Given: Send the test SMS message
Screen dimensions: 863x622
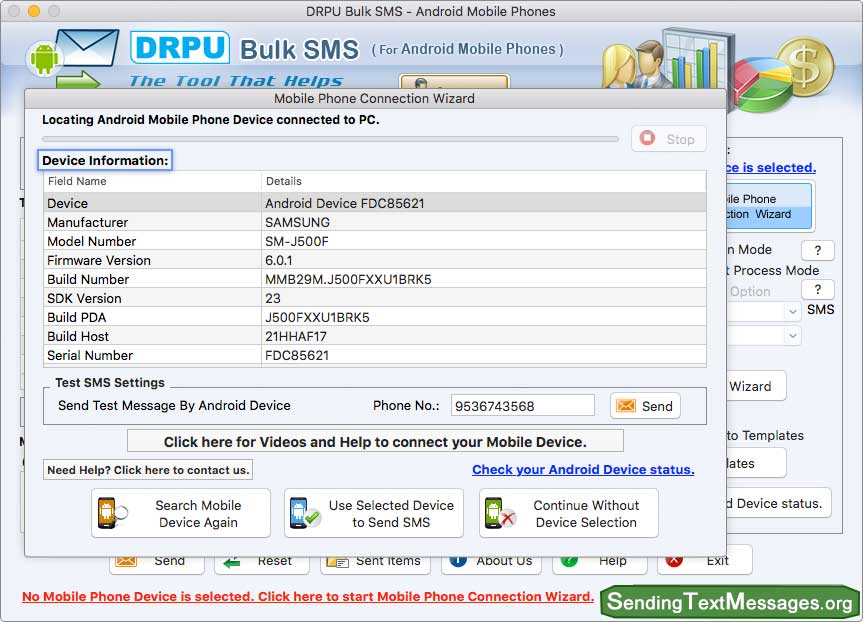Looking at the screenshot, I should pos(645,406).
